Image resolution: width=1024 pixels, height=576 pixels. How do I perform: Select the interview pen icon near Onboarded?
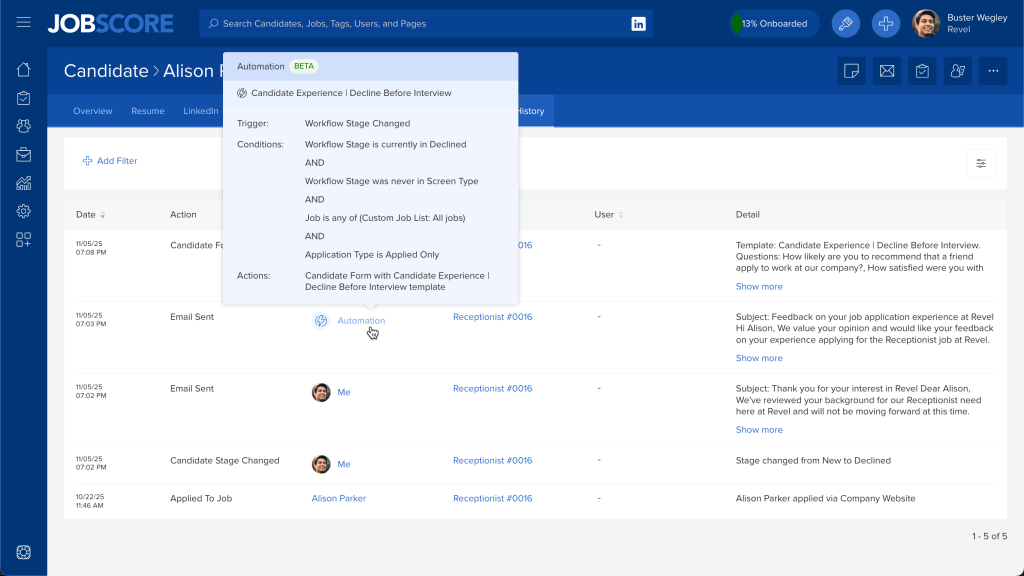tap(845, 23)
